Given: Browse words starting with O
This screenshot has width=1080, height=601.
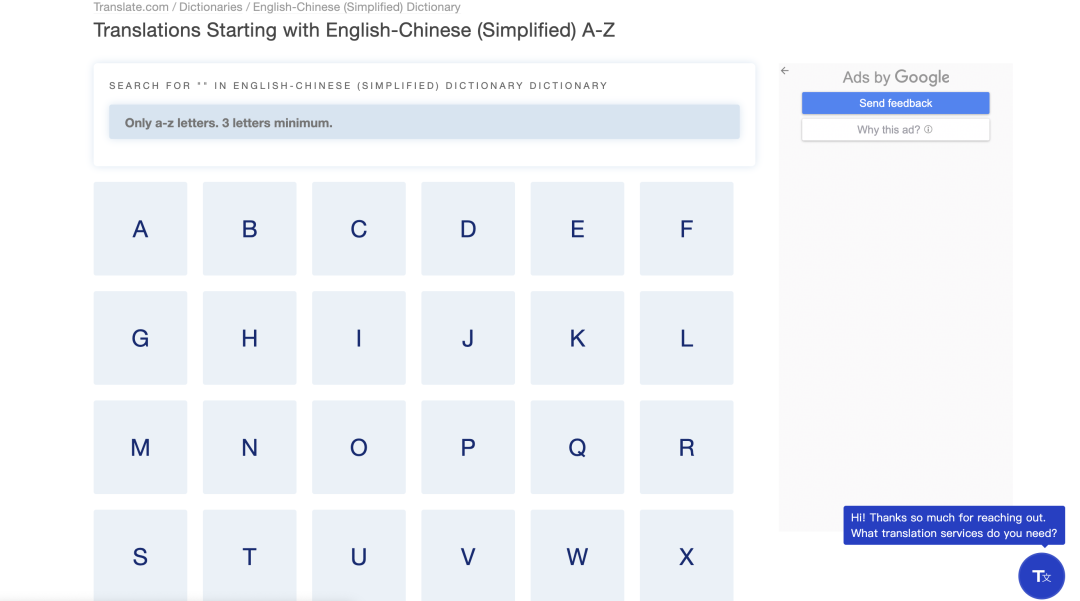Looking at the screenshot, I should click(x=359, y=447).
